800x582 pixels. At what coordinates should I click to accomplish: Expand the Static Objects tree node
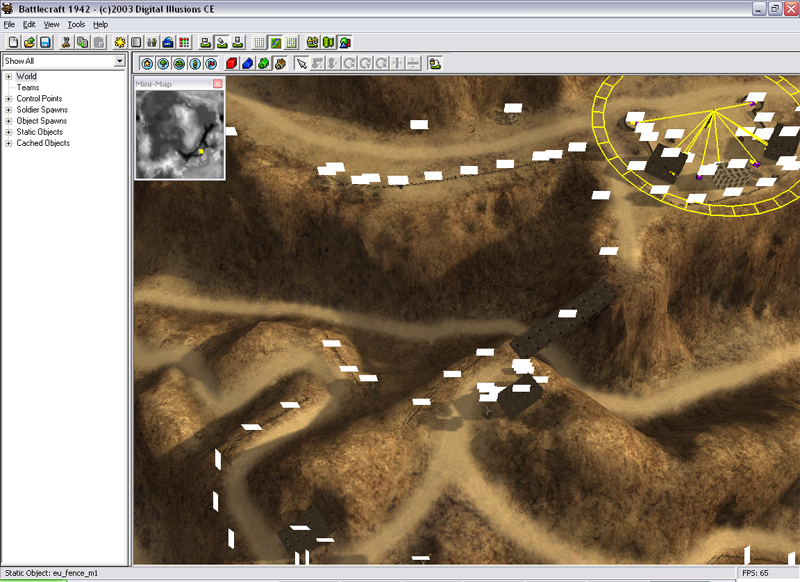(8, 132)
